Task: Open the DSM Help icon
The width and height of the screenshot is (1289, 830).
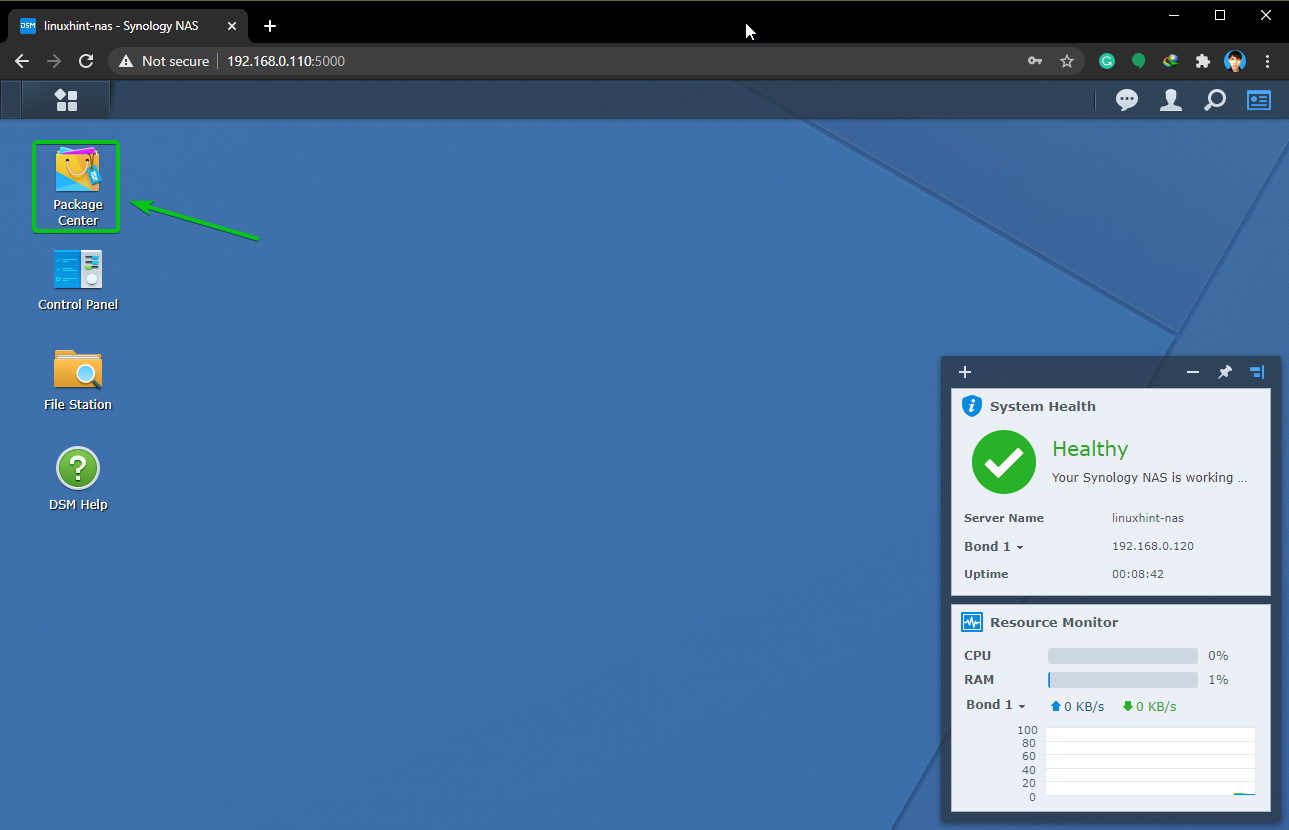Action: pos(78,480)
